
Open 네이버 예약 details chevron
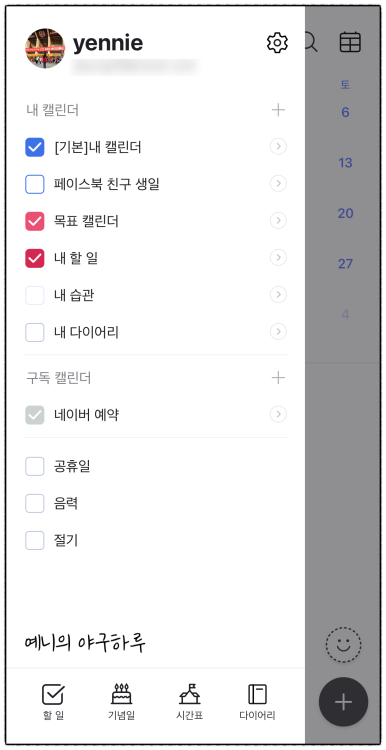pyautogui.click(x=278, y=414)
